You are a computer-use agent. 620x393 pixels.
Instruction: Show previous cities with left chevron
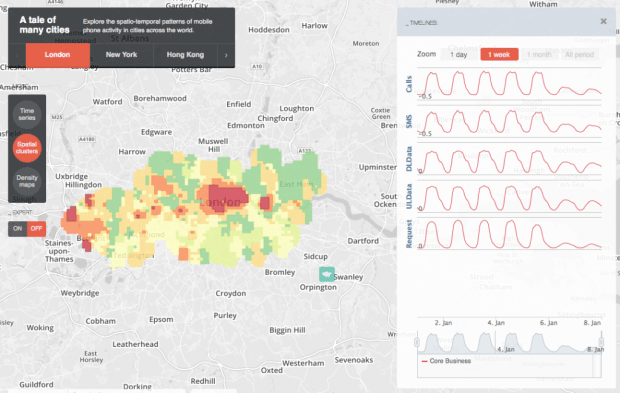(x=17, y=55)
